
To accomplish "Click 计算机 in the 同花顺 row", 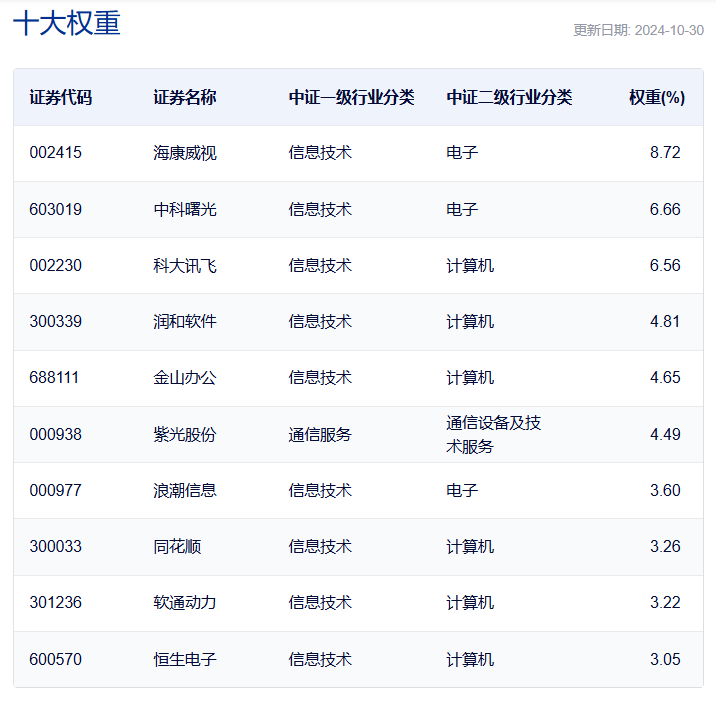I will (470, 547).
